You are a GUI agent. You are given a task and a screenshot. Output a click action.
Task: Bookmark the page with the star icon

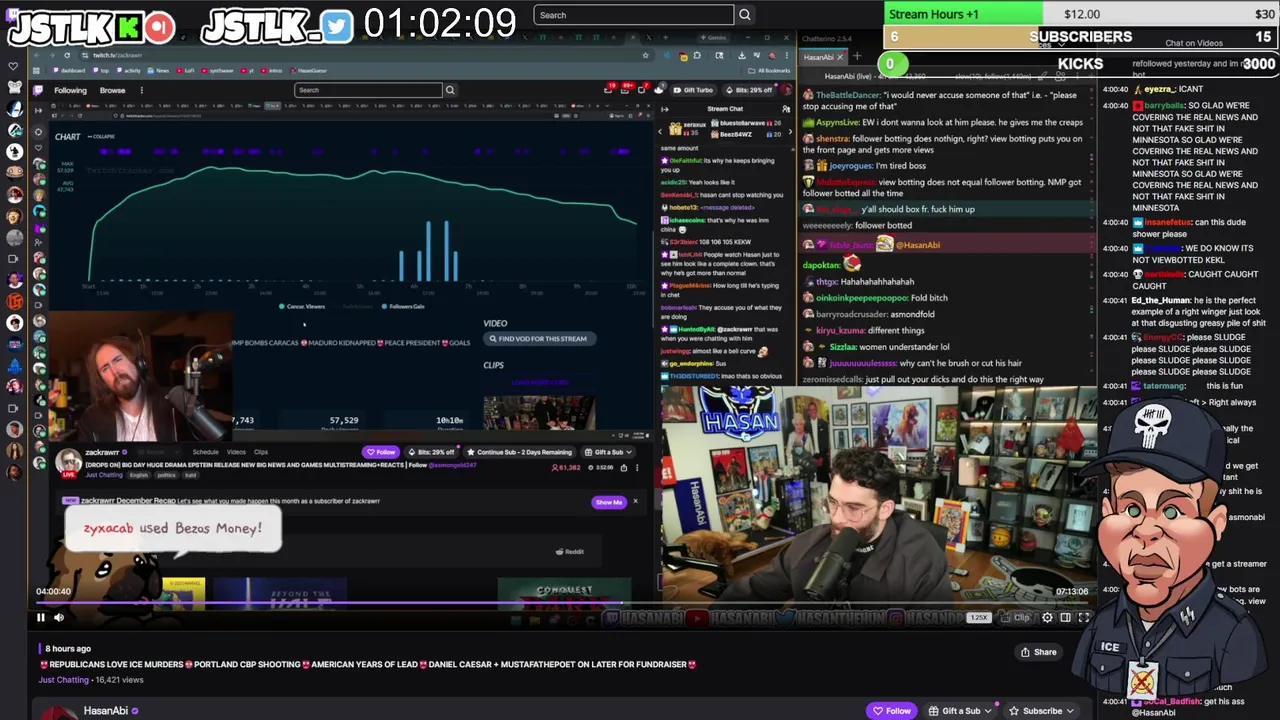tap(646, 55)
